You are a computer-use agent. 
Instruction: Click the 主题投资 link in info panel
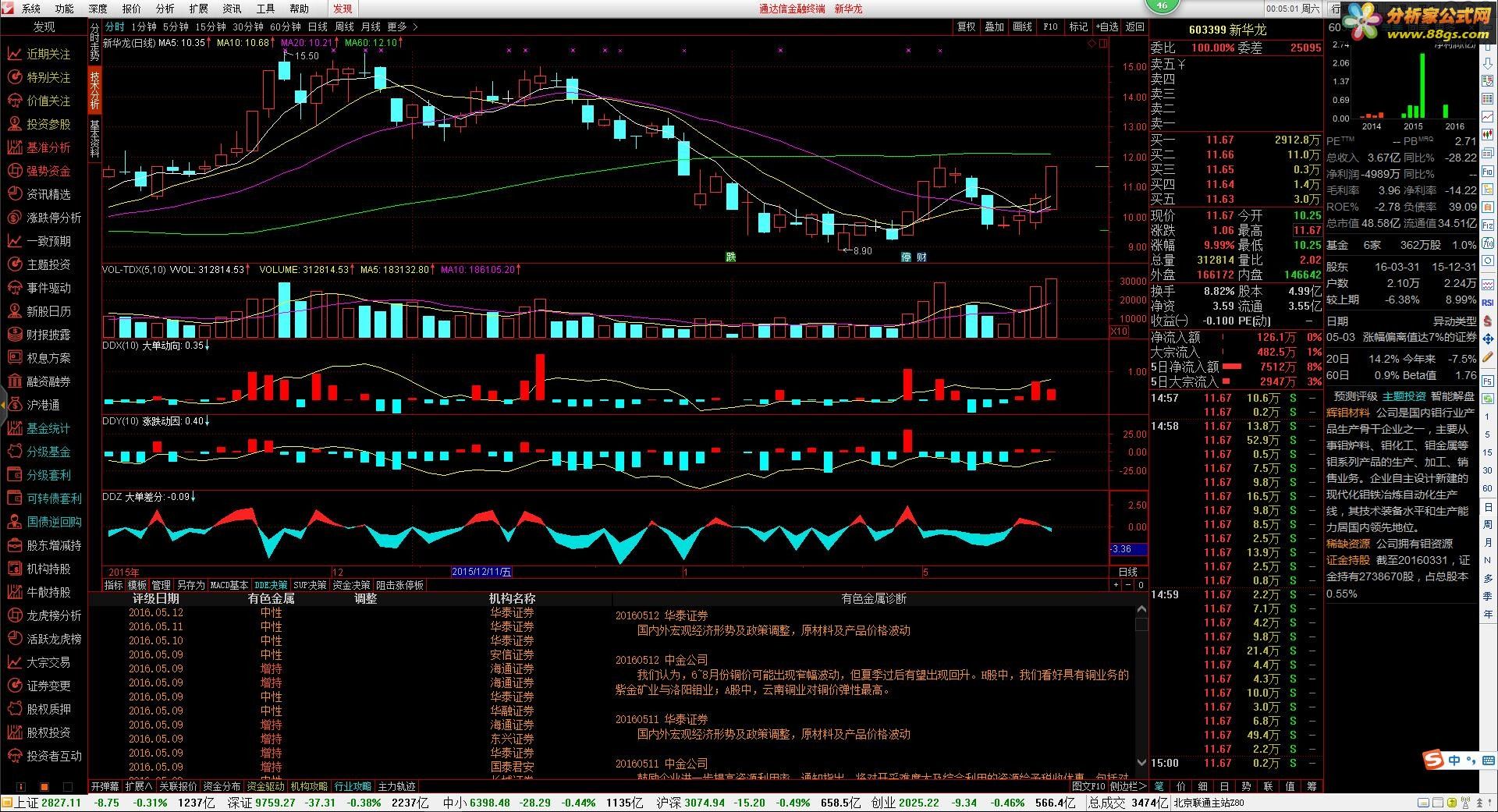click(x=1404, y=396)
